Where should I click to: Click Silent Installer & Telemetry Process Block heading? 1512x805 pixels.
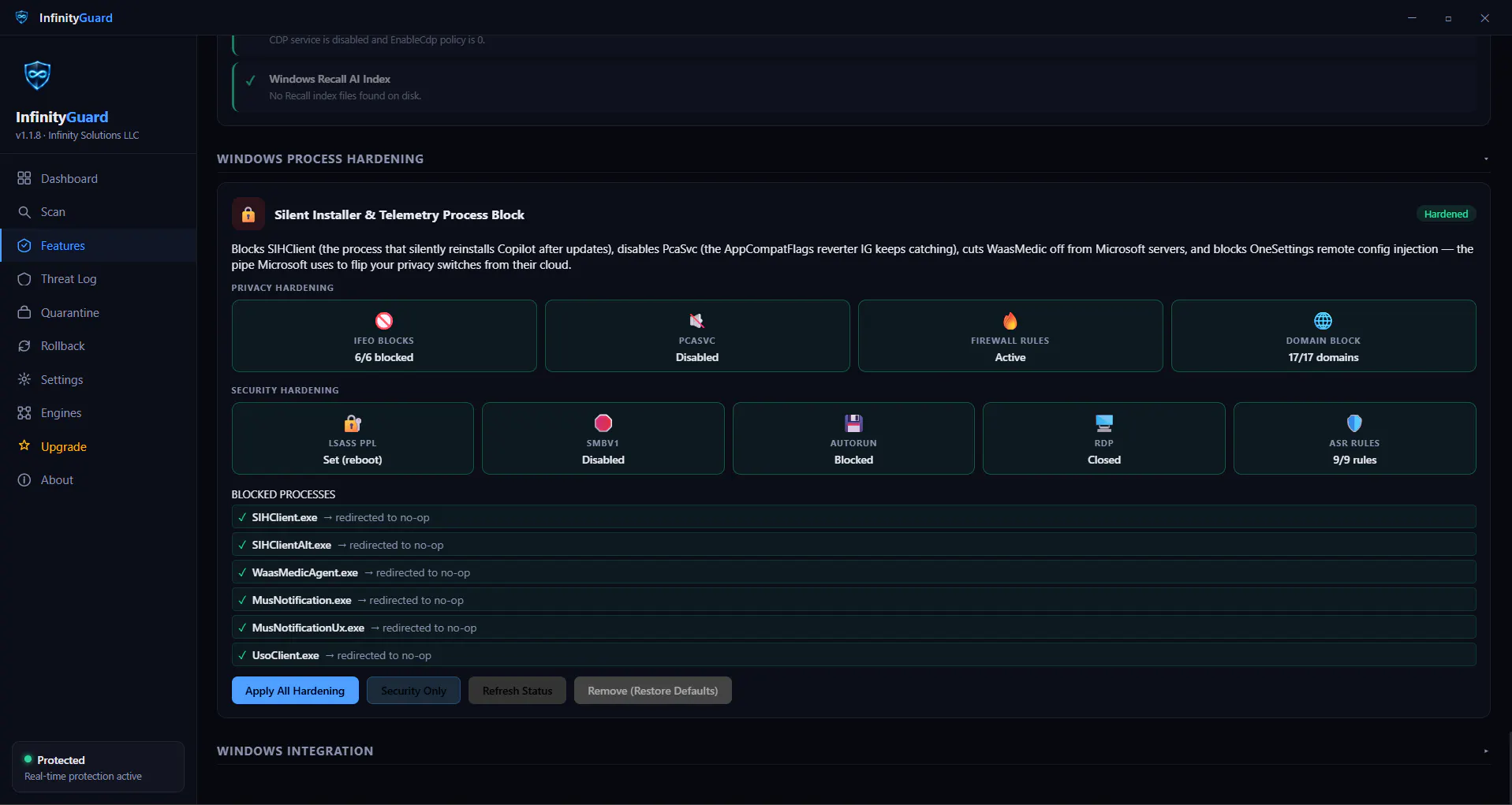[399, 214]
